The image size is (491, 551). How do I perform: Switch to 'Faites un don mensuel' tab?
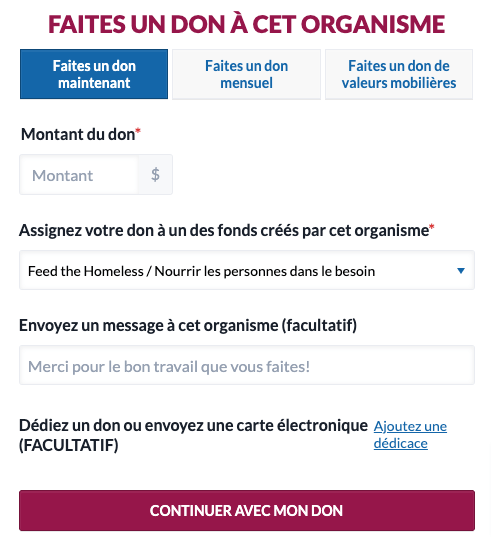246,74
